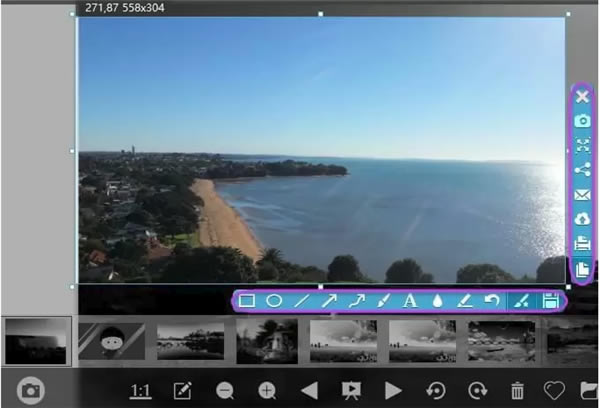The height and width of the screenshot is (408, 600).
Task: Pick the arrow annotation tool
Action: (329, 301)
